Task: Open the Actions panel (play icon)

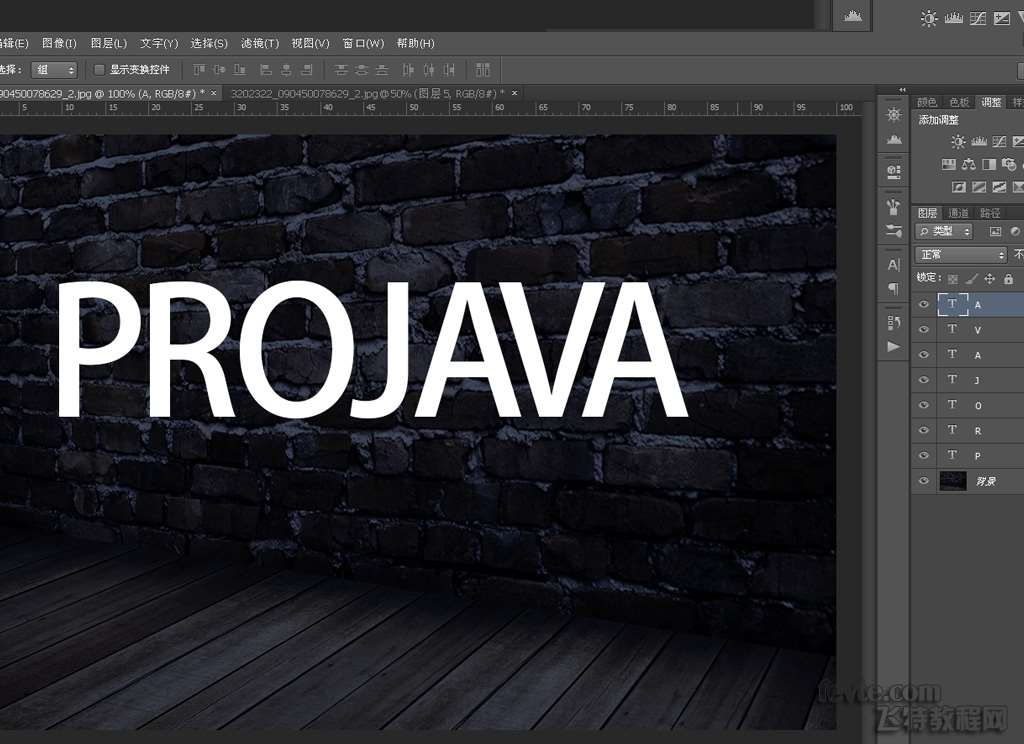Action: (893, 346)
